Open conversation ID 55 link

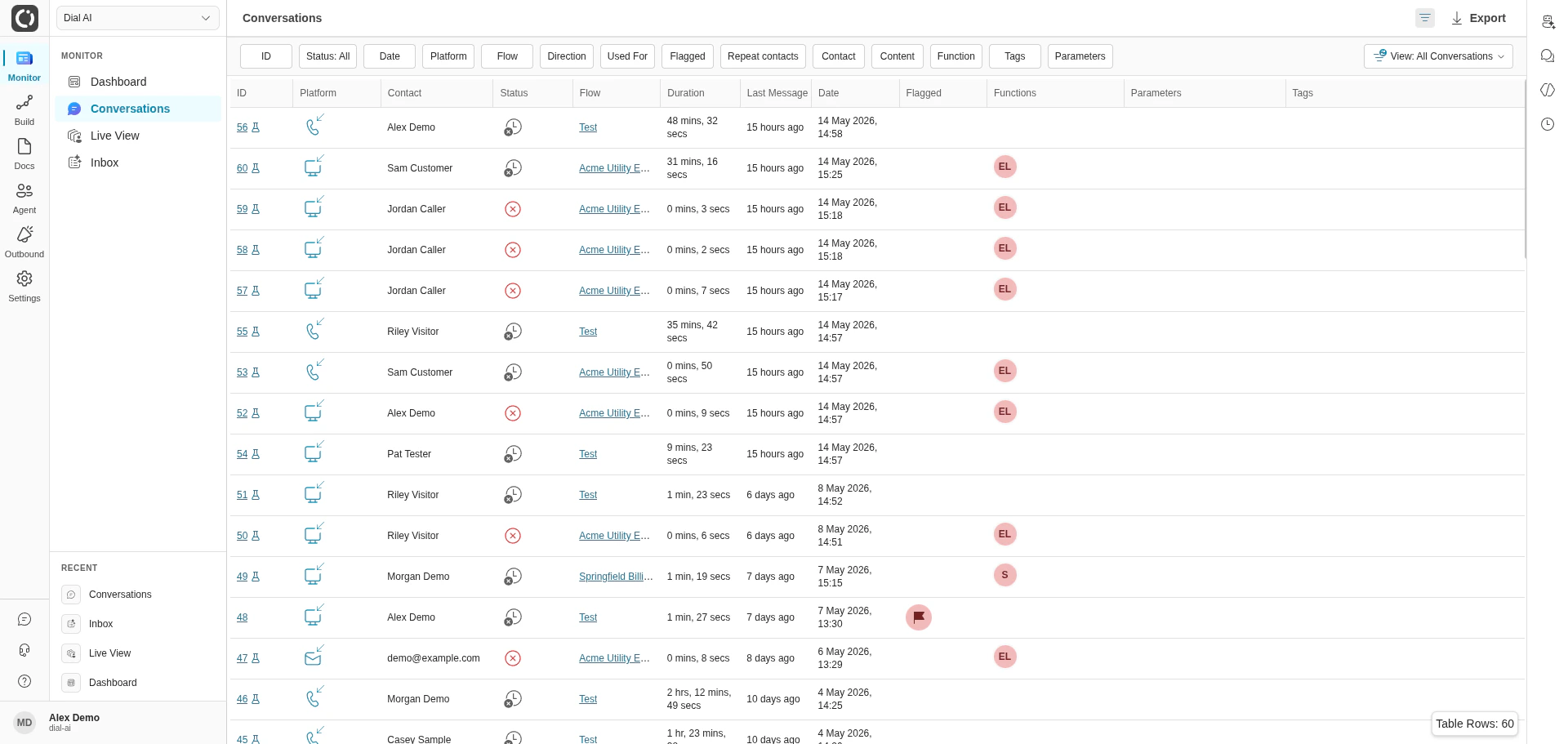242,332
